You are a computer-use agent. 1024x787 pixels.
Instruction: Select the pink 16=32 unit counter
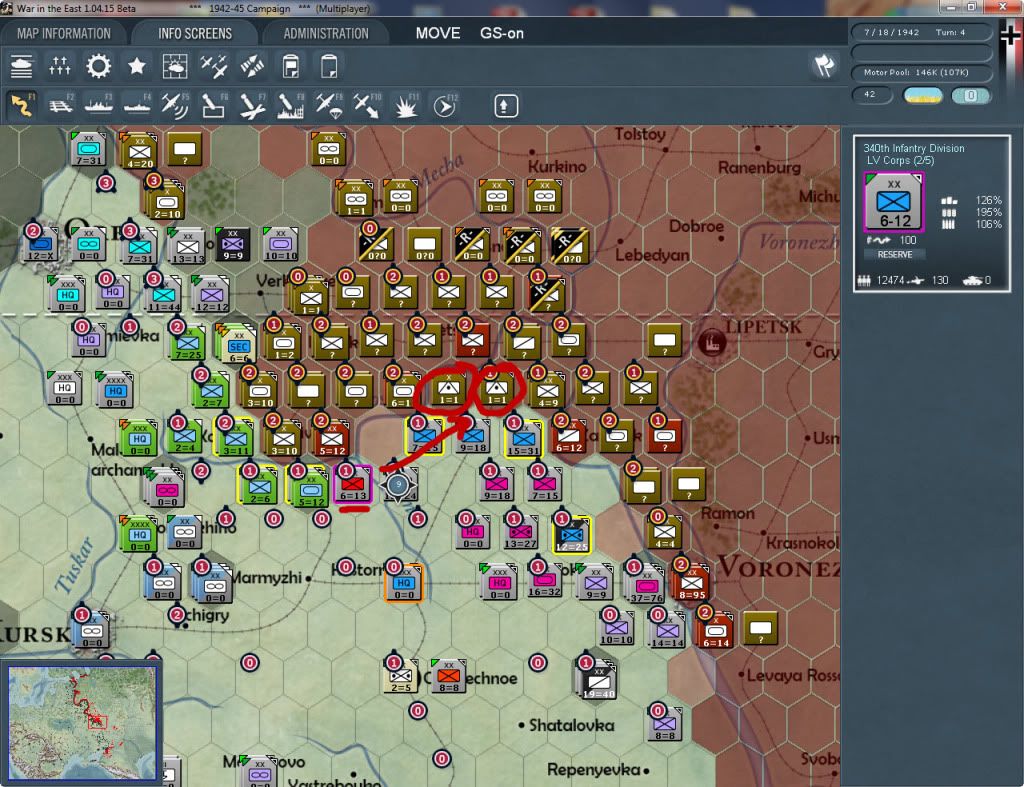(544, 580)
